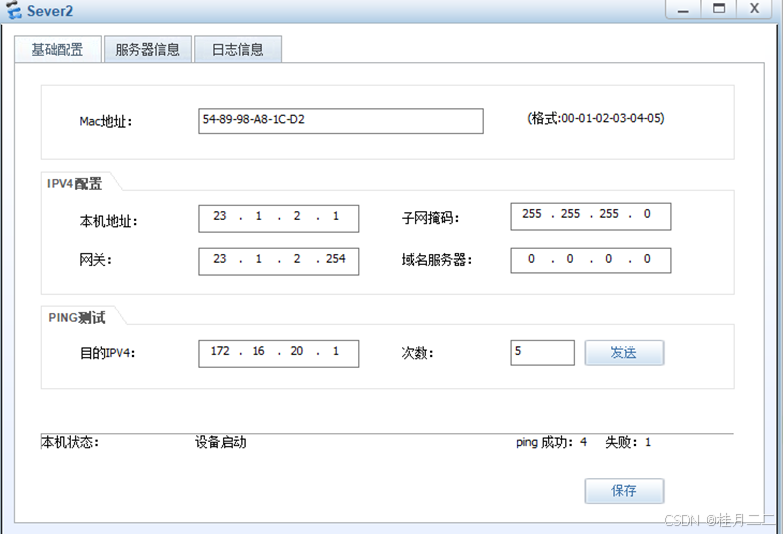The height and width of the screenshot is (534, 783).
Task: Click the 次数 count field
Action: coord(542,353)
